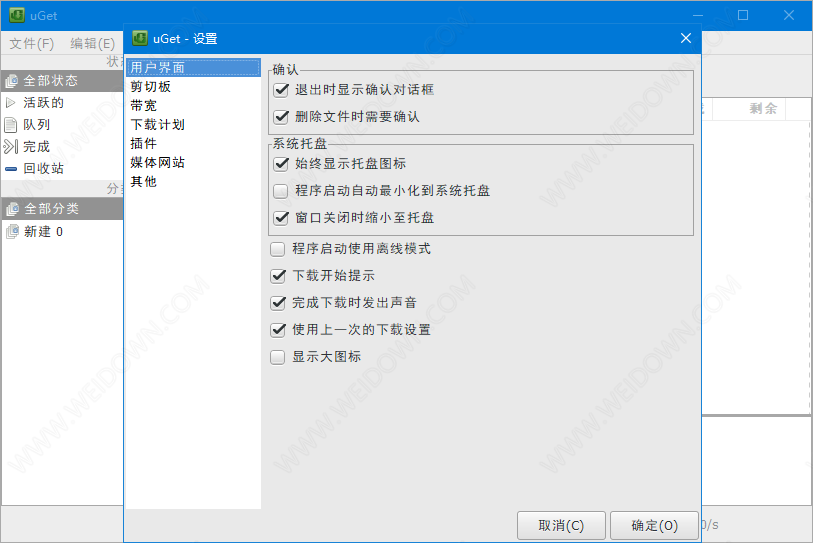Select 全部状态 row in main window
This screenshot has width=813, height=543.
62,81
